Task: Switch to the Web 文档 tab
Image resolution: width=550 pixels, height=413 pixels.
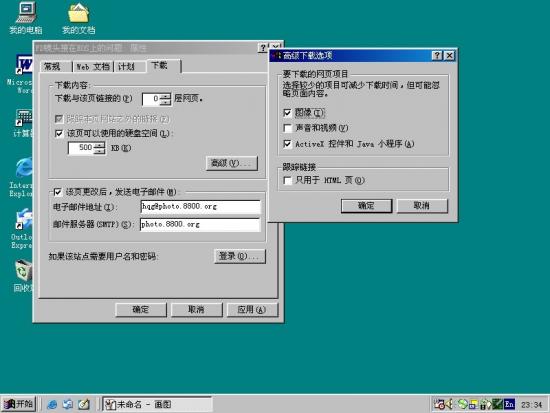Action: [x=93, y=67]
